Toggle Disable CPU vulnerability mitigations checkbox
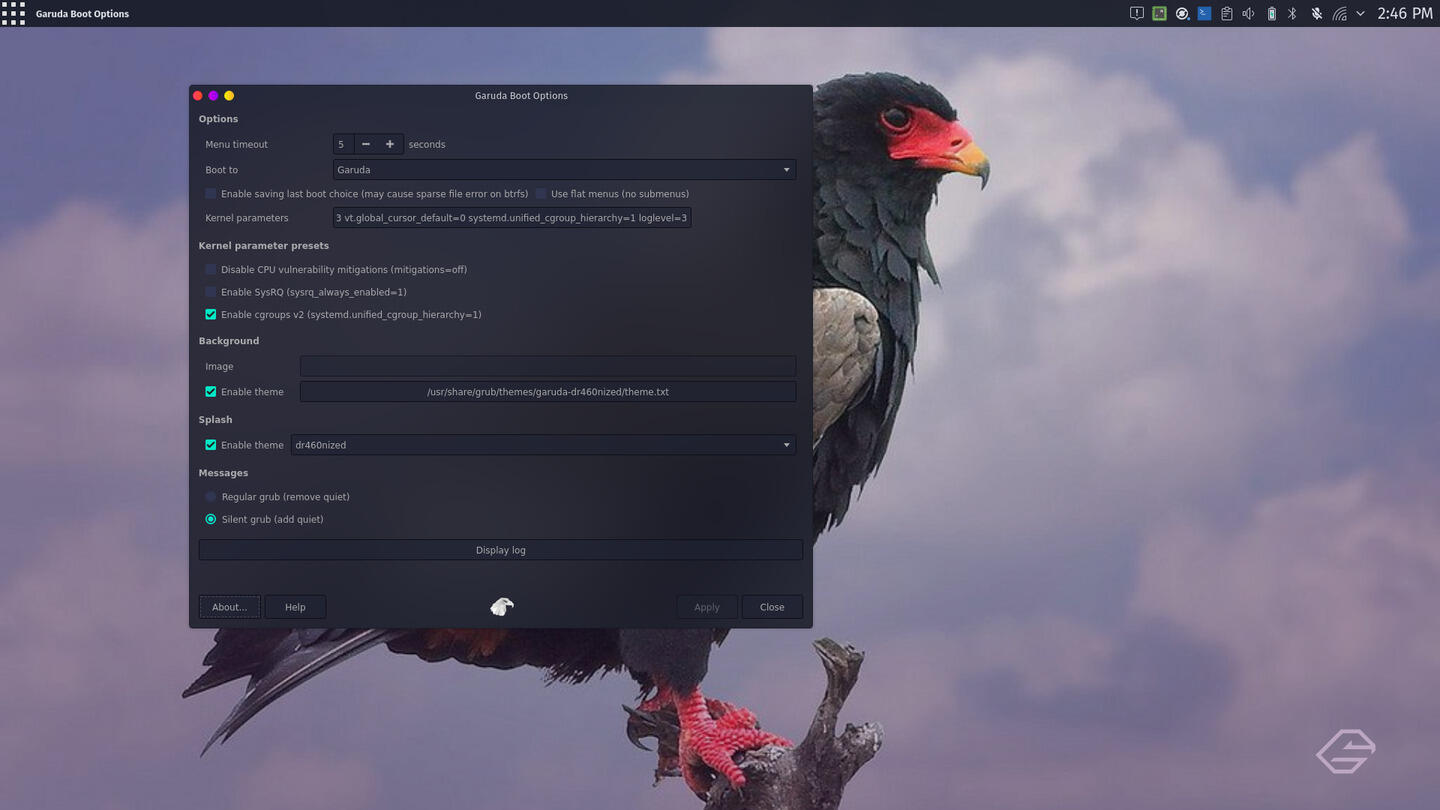The image size is (1440, 810). 210,270
